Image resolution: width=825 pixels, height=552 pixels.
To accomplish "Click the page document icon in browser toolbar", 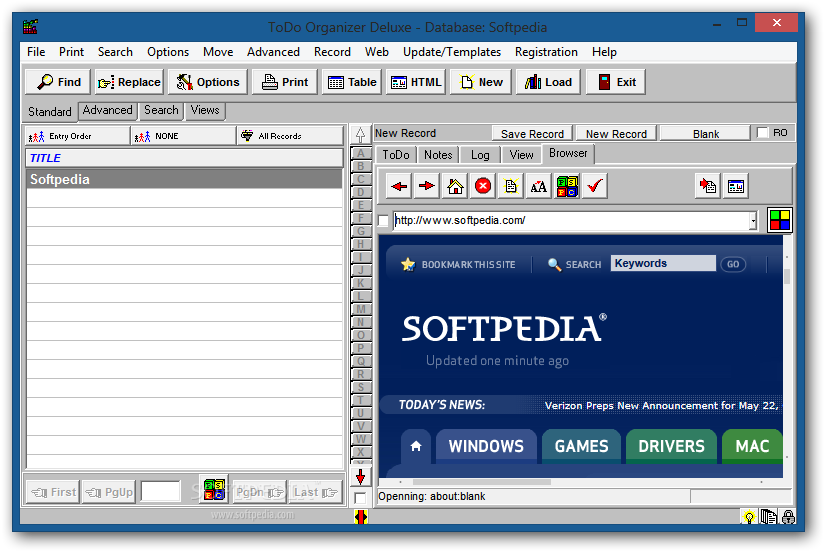I will pos(511,186).
